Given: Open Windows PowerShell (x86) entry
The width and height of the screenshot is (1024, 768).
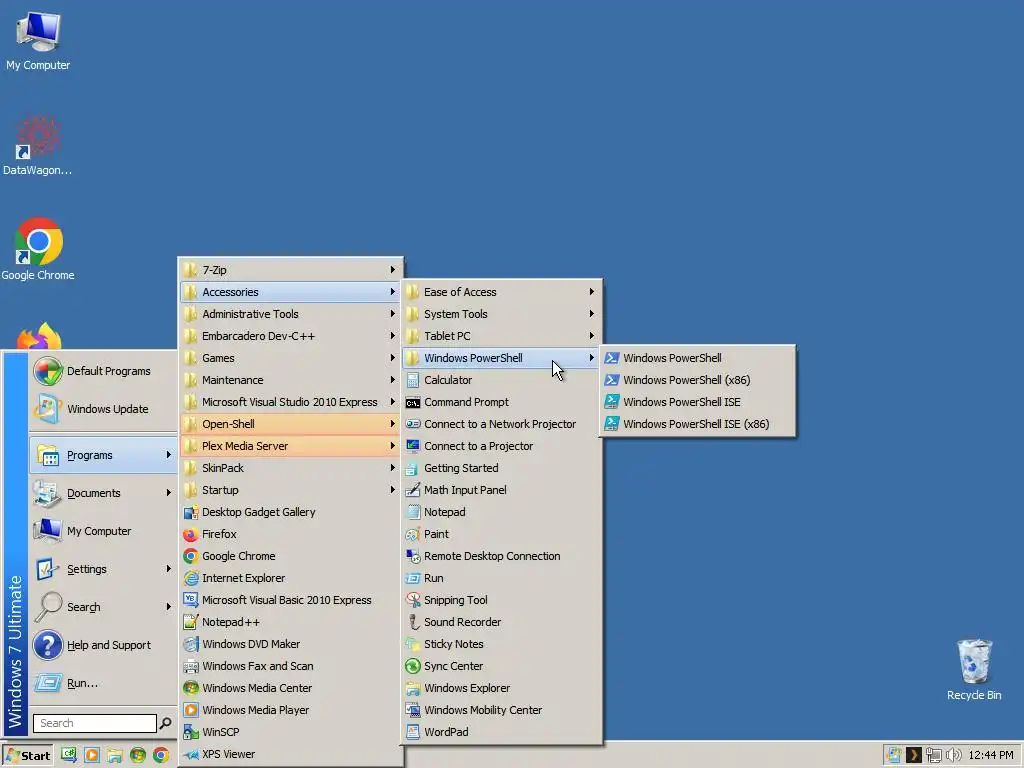Looking at the screenshot, I should (697, 380).
